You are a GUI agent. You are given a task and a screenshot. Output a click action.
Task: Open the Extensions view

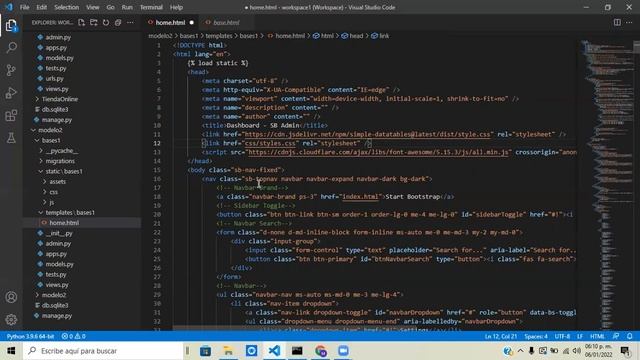tap(11, 116)
